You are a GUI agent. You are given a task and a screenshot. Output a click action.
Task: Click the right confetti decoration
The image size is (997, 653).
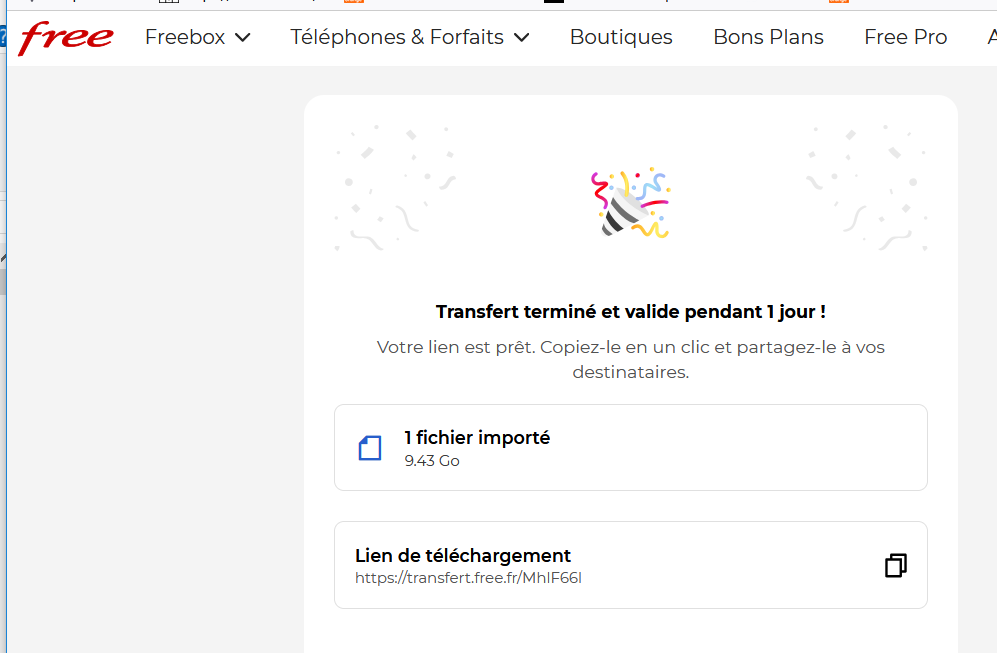click(866, 188)
